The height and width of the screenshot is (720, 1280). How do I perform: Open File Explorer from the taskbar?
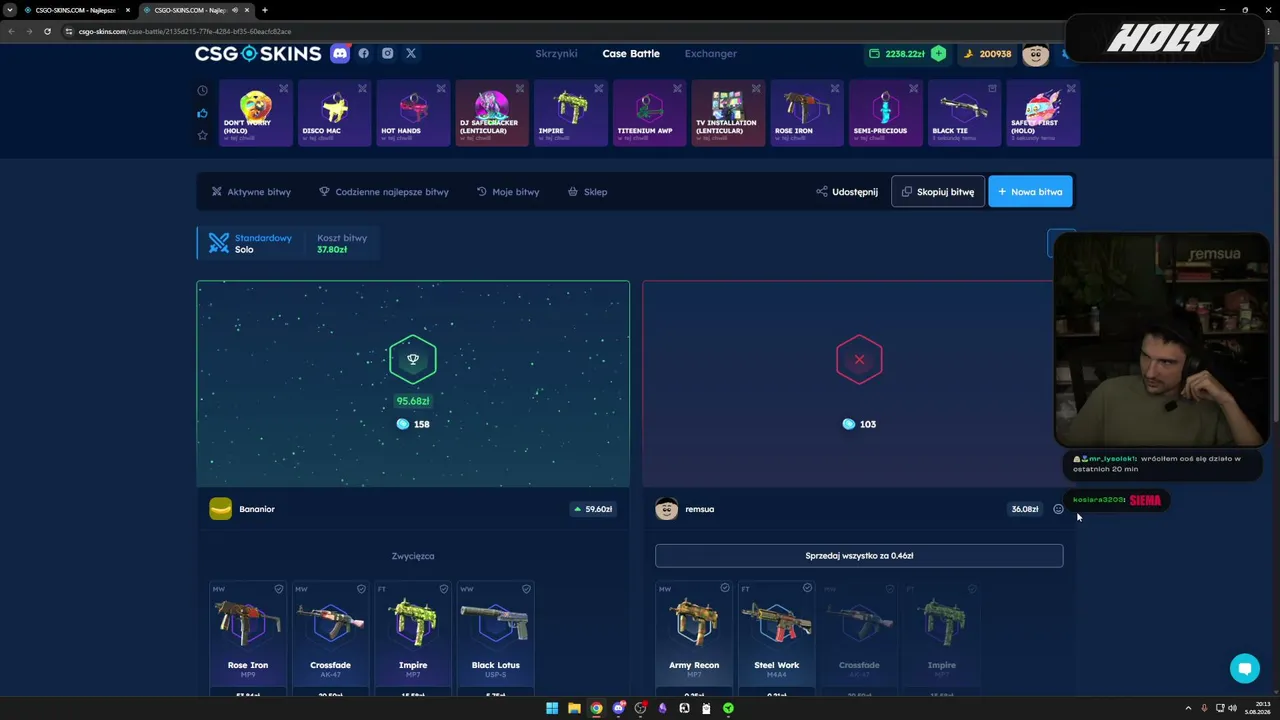click(x=574, y=708)
